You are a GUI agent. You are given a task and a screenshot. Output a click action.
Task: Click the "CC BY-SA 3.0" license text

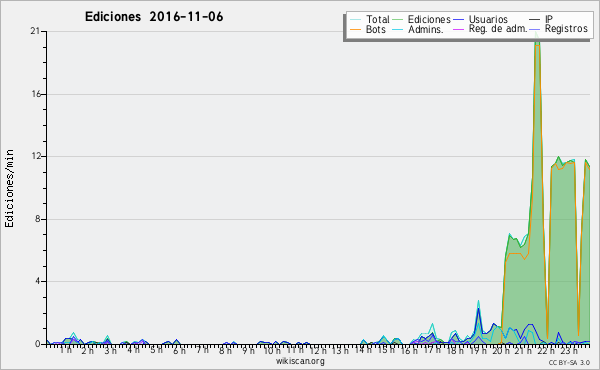[x=569, y=363]
